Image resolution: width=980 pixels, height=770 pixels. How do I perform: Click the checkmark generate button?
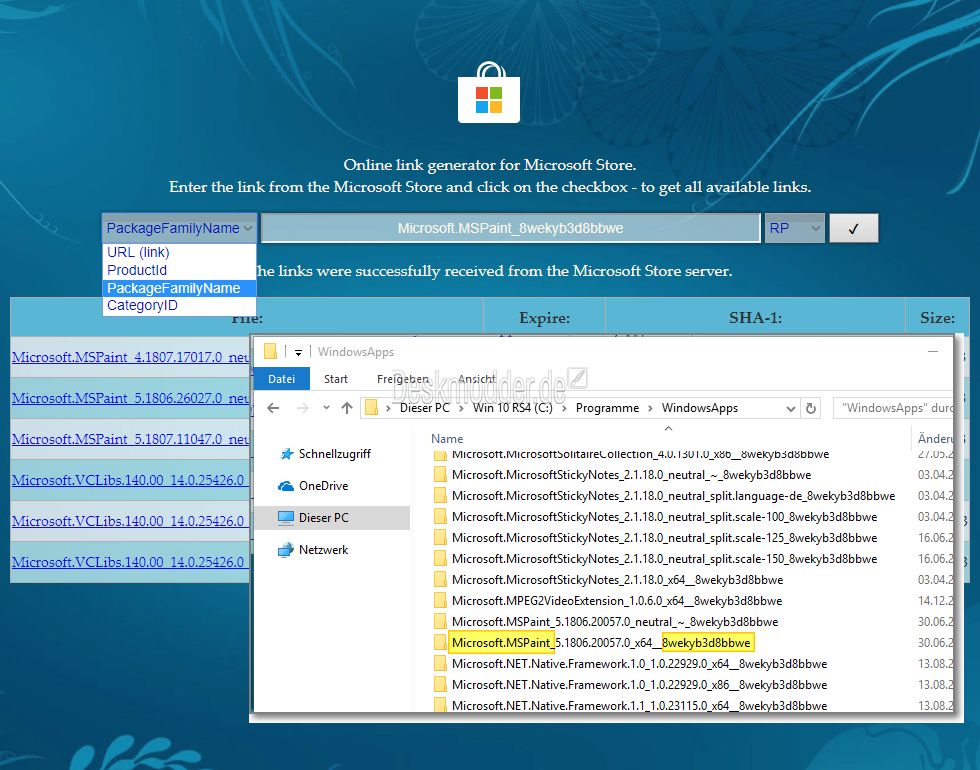click(853, 228)
